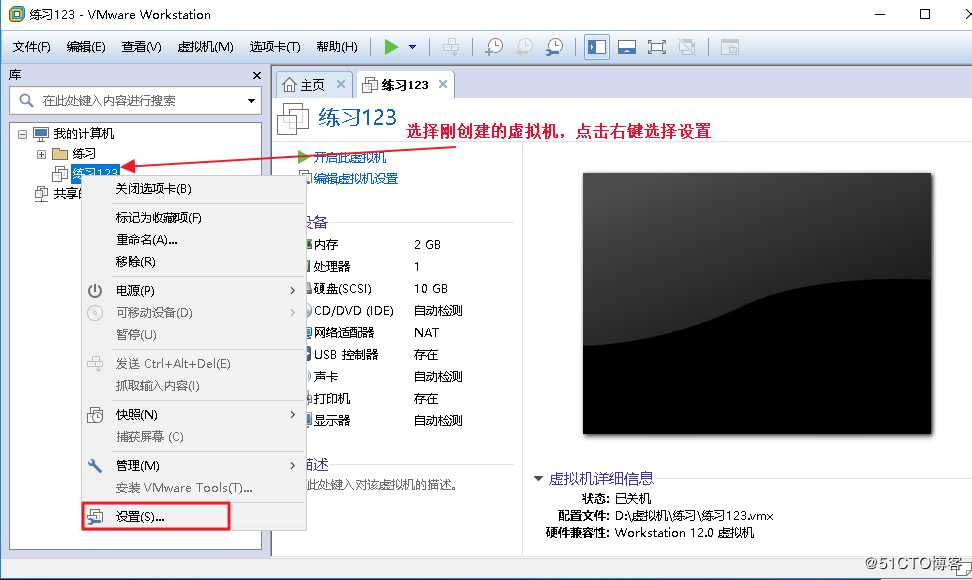972x580 pixels.
Task: Open the 文件(F) menu
Action: point(32,47)
